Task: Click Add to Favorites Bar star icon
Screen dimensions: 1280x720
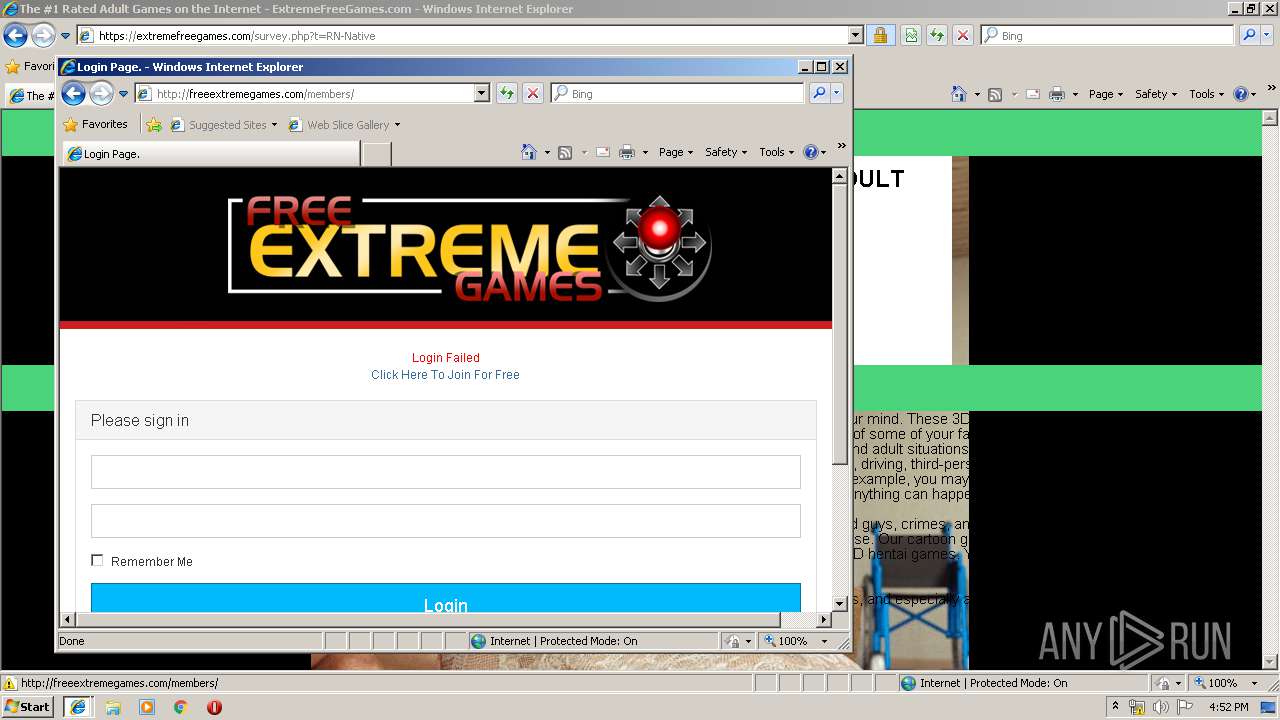Action: click(x=153, y=125)
